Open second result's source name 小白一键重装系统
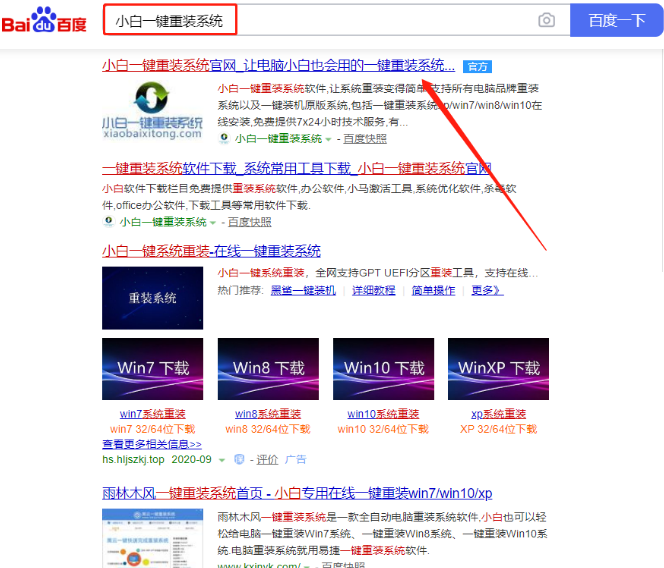The width and height of the screenshot is (664, 568). (x=163, y=222)
